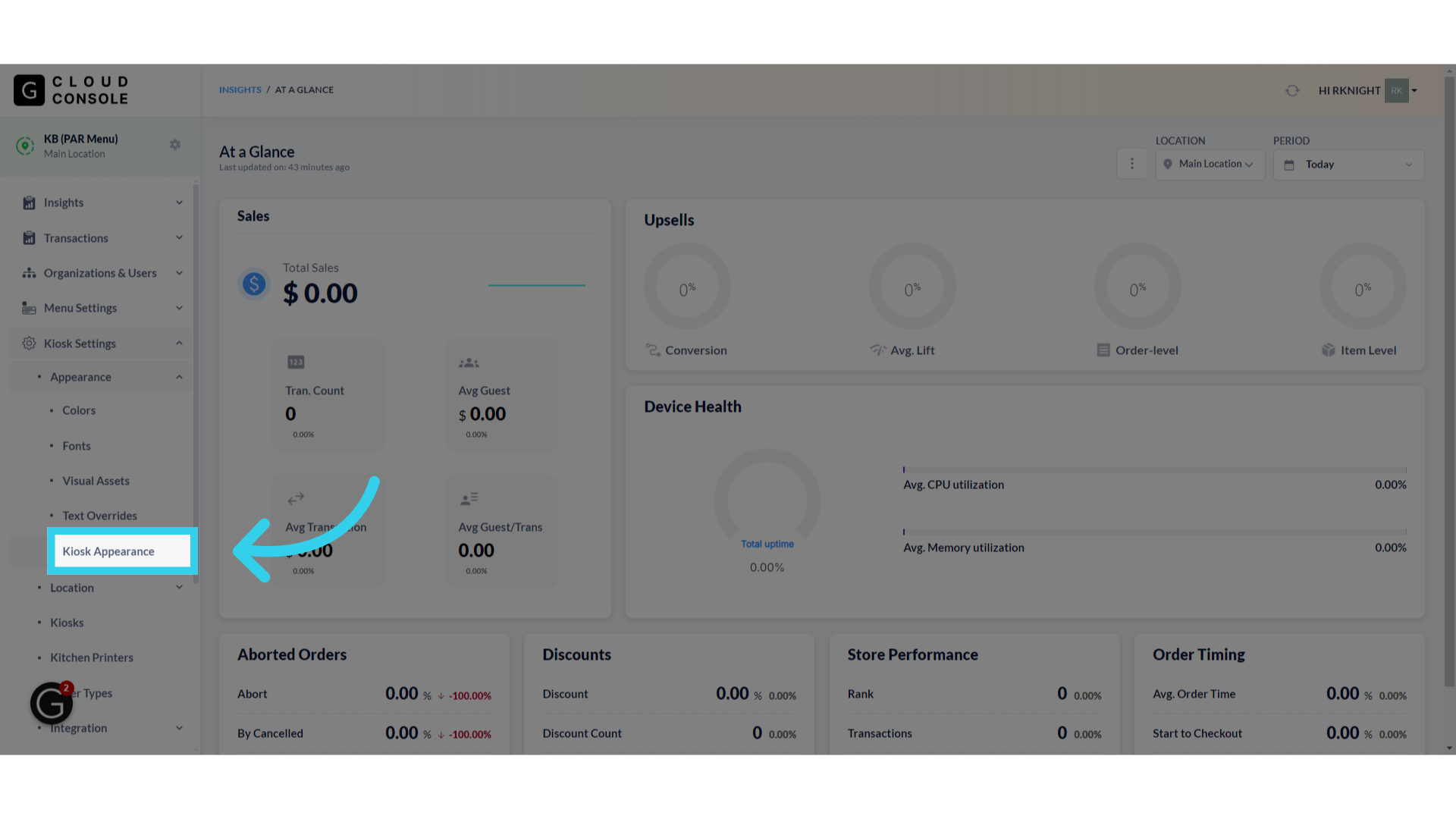
Task: Click the Store Performance Rank label
Action: click(861, 694)
